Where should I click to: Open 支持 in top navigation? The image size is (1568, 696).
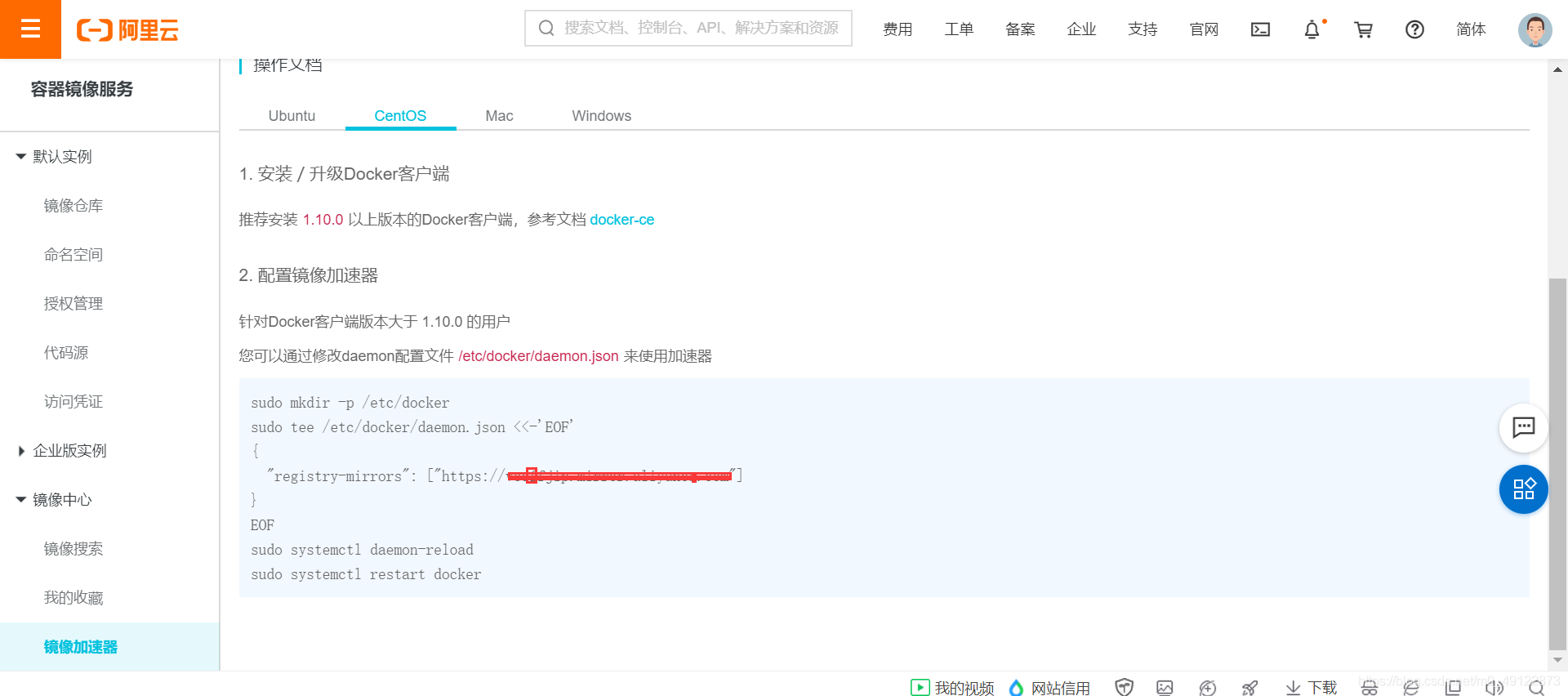(x=1143, y=29)
